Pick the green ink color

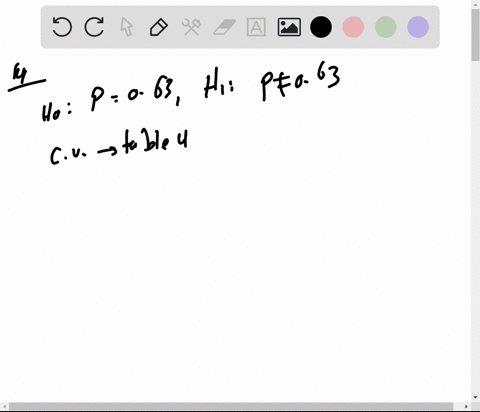point(386,27)
